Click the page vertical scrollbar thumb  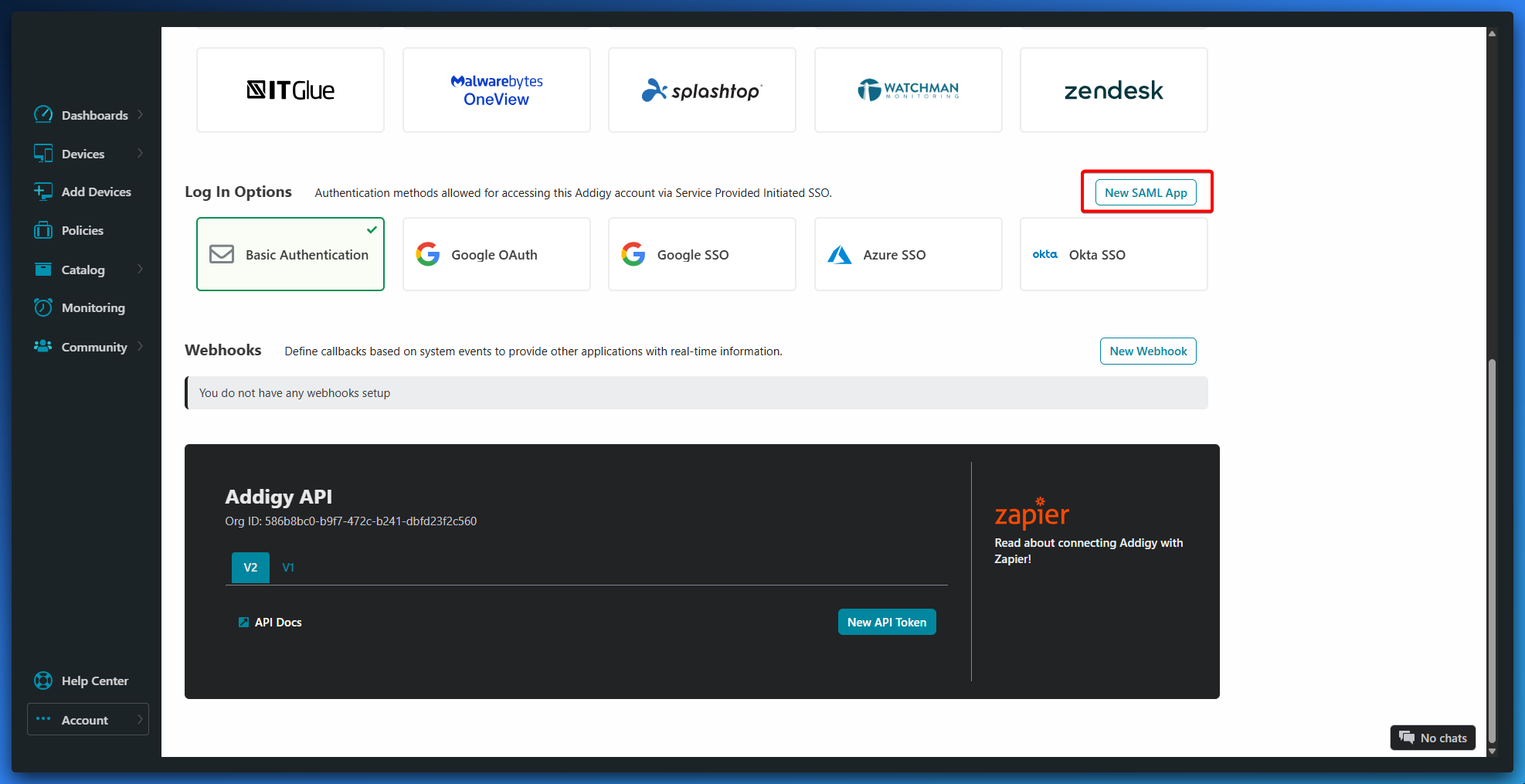coord(1493,550)
